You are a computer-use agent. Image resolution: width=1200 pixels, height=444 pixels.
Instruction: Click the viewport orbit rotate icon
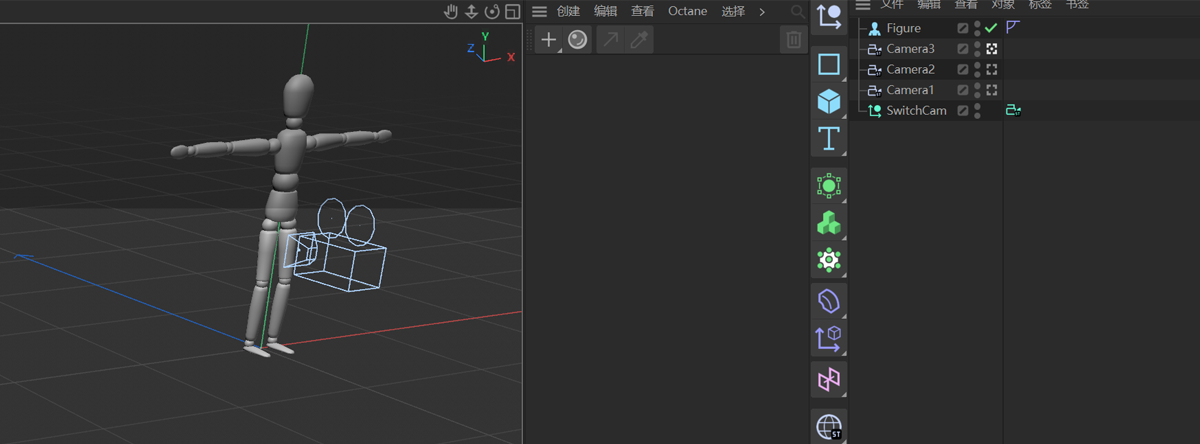pyautogui.click(x=492, y=12)
